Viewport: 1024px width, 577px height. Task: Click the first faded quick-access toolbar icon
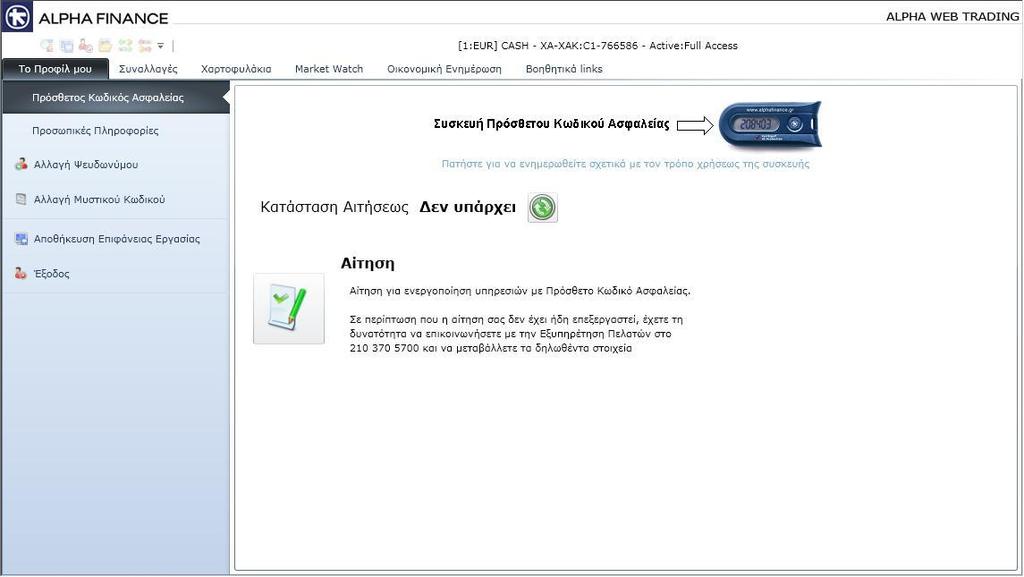[47, 46]
